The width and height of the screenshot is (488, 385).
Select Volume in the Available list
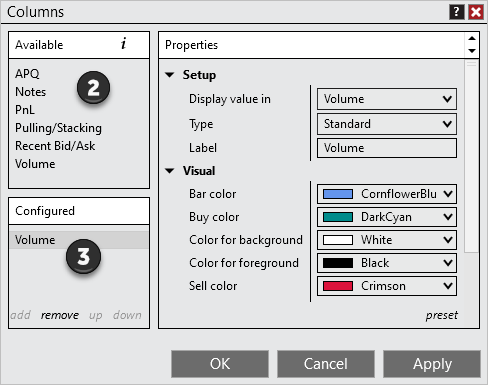tap(35, 164)
